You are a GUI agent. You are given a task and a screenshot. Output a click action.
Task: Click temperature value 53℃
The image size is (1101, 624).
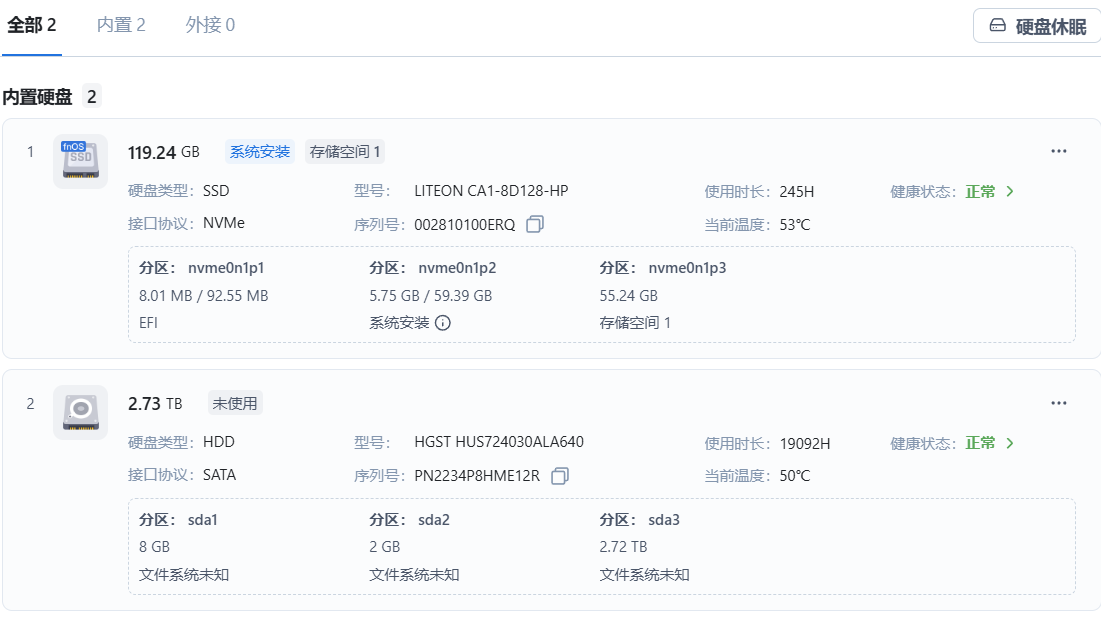point(795,225)
